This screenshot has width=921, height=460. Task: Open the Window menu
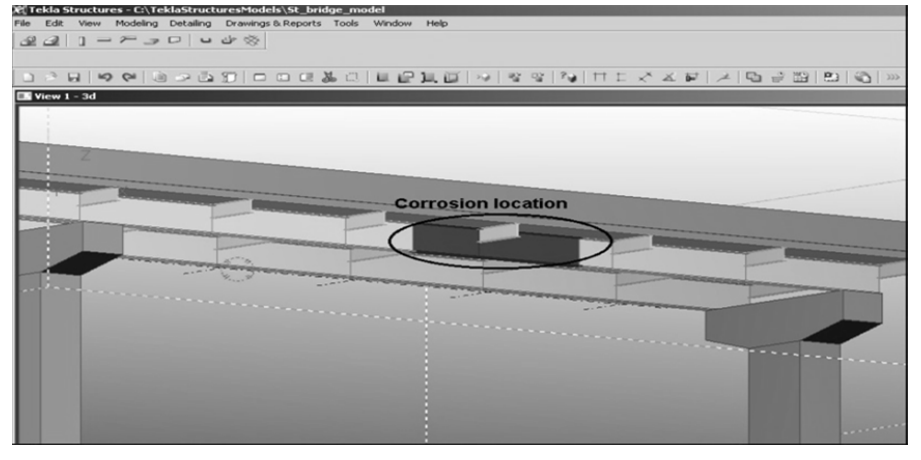click(x=392, y=22)
